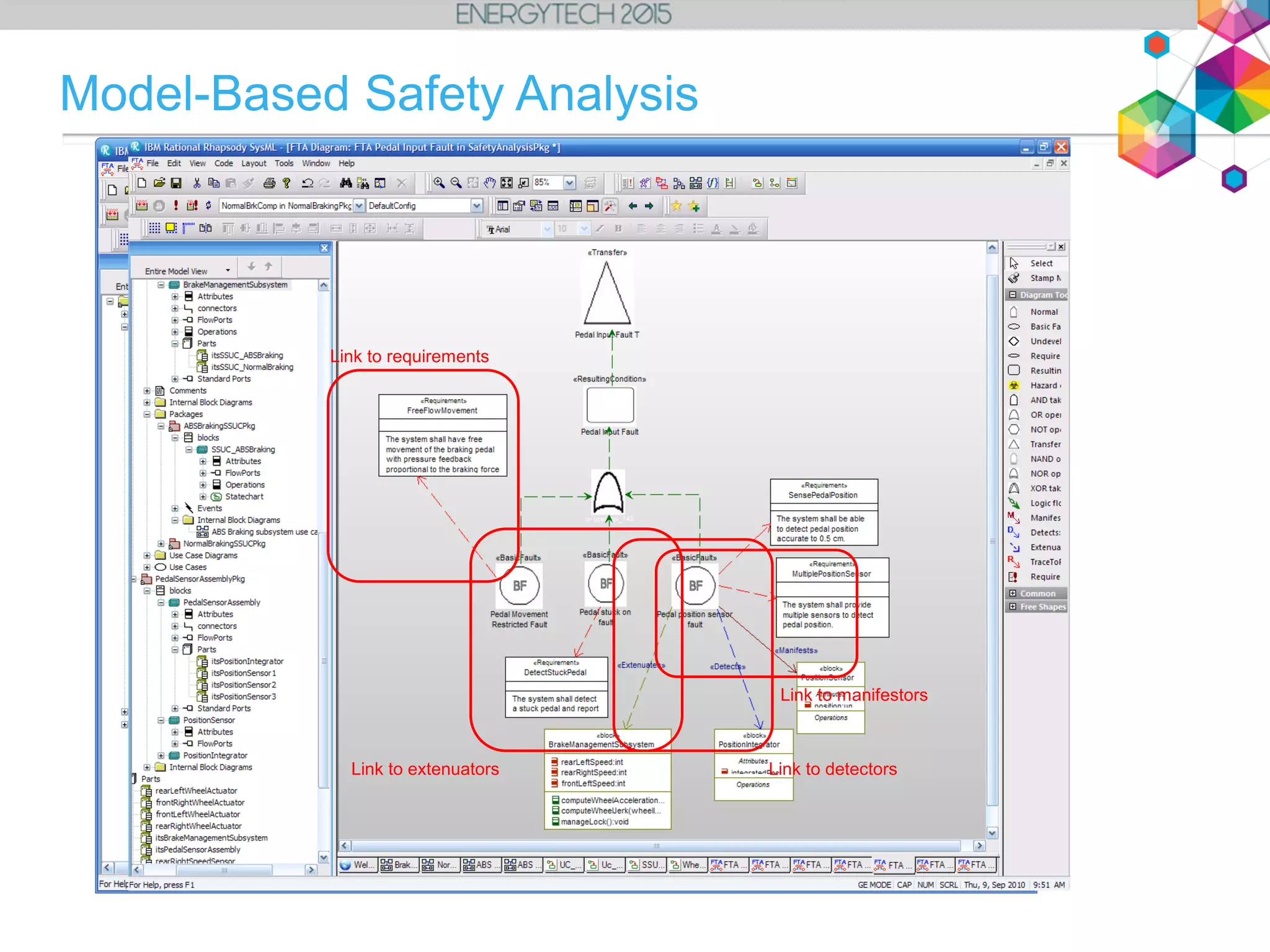This screenshot has height=952, width=1270.
Task: Collapse the Diagram Tools palette section
Action: pyautogui.click(x=1013, y=295)
